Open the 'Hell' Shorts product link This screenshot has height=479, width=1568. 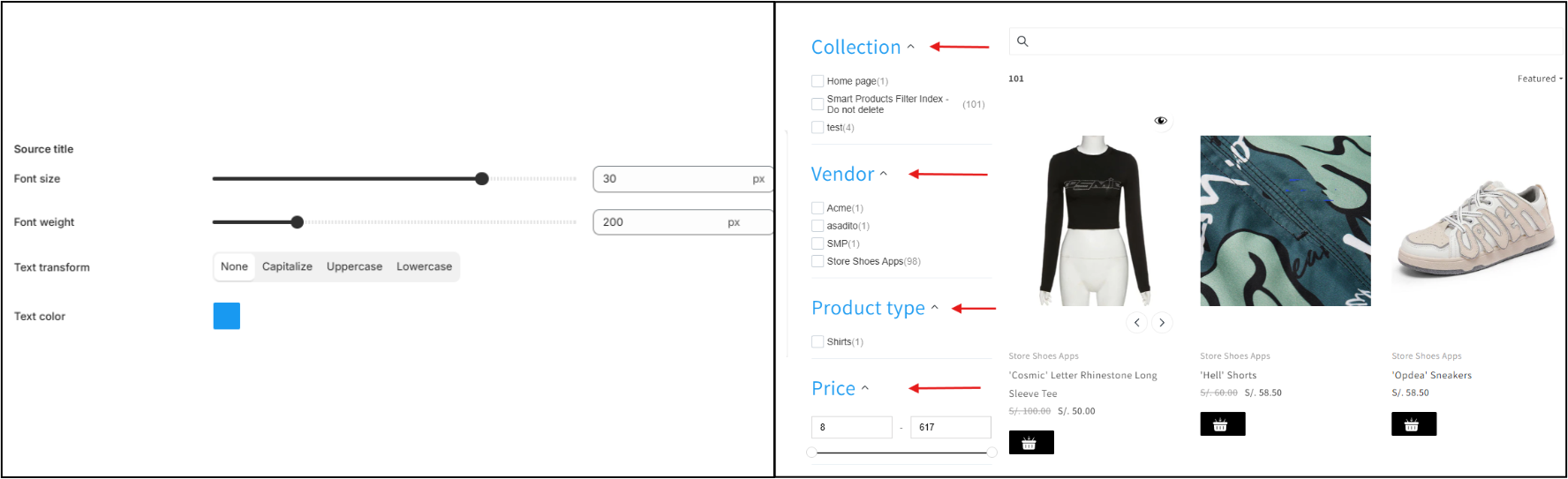pos(1228,375)
